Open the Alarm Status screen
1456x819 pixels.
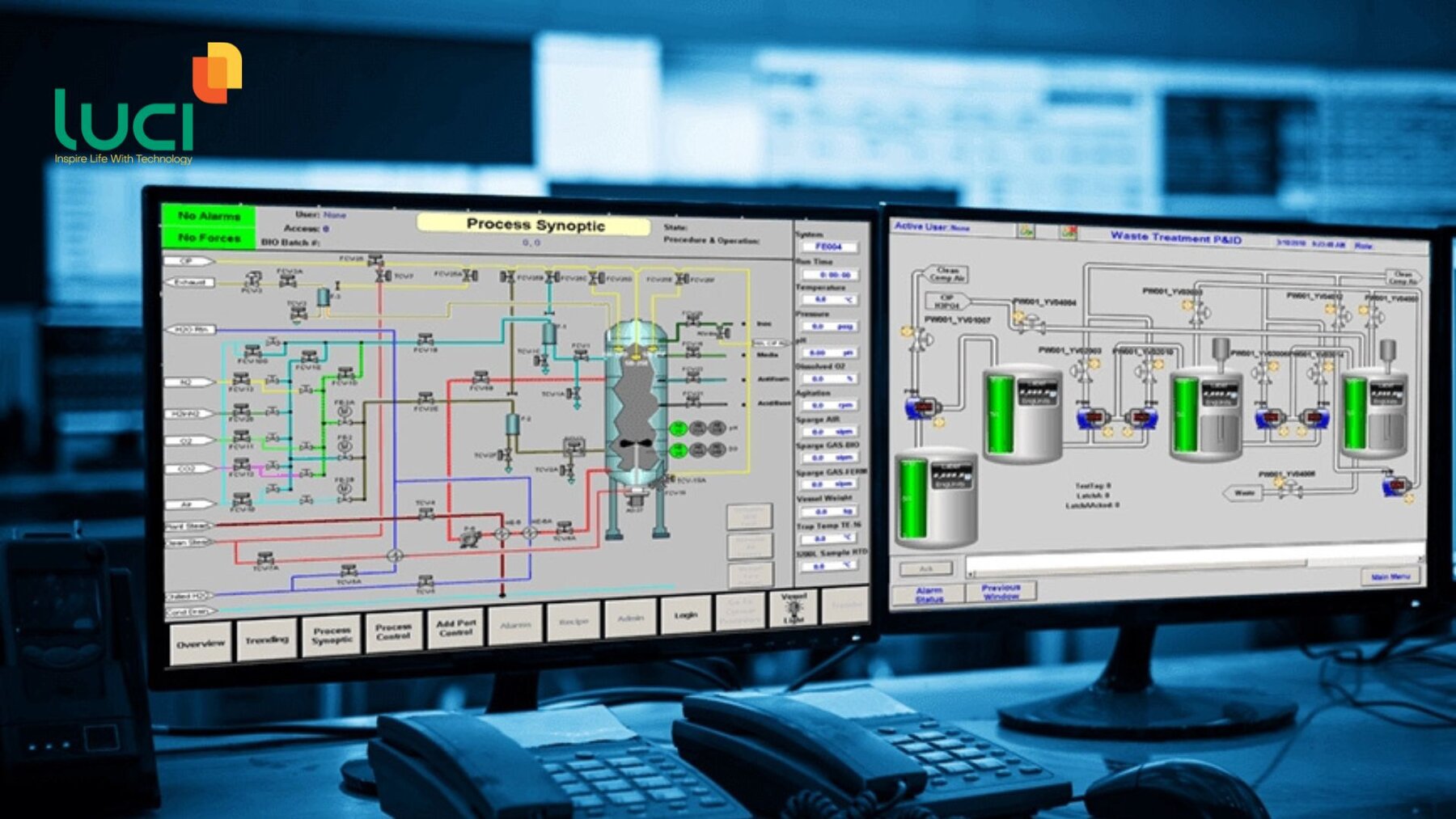(928, 595)
